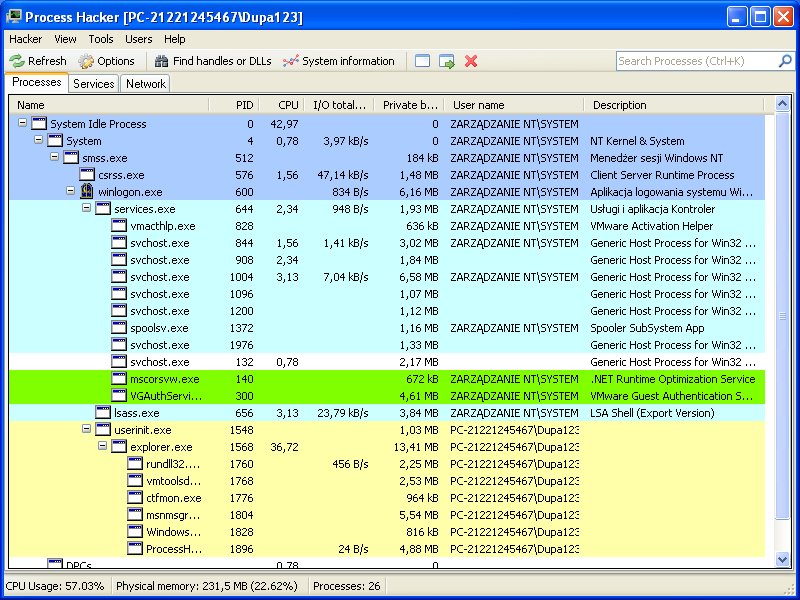Switch to the Network tab
The width and height of the screenshot is (800, 600).
point(145,84)
